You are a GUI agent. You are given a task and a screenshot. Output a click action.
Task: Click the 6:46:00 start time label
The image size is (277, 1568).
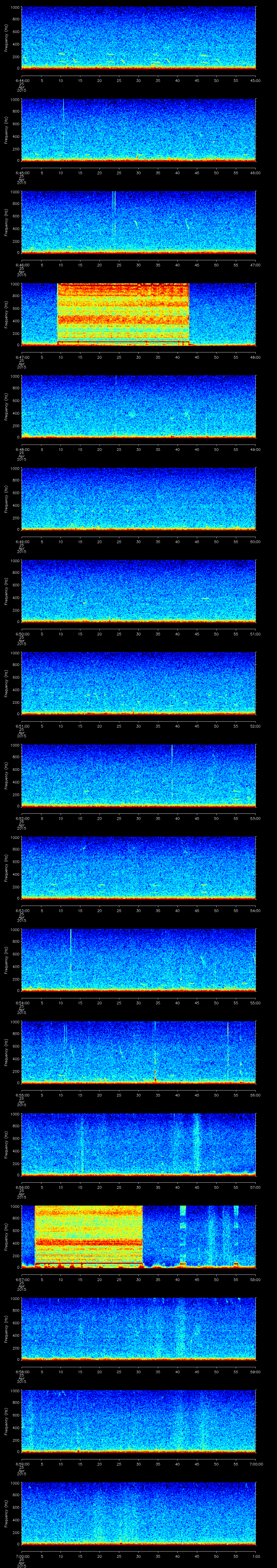click(22, 265)
